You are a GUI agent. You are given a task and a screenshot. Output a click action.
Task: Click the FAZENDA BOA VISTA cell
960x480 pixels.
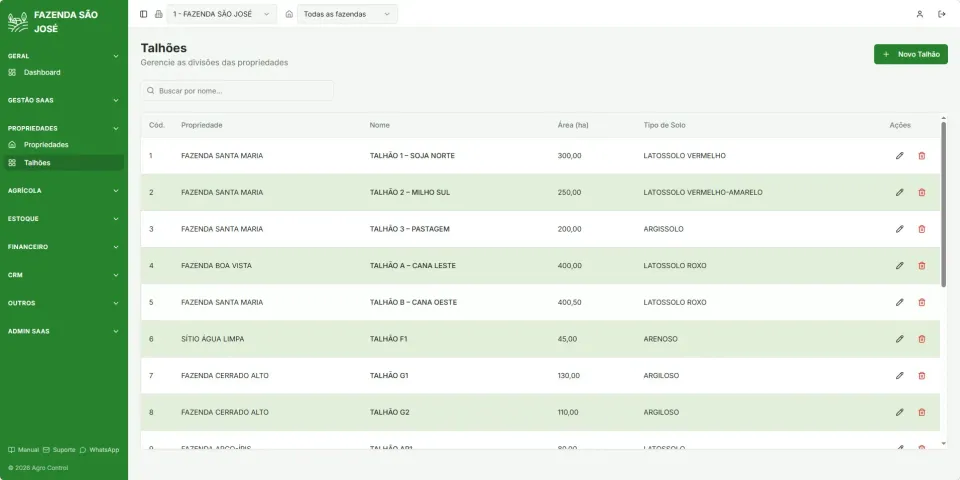point(216,266)
